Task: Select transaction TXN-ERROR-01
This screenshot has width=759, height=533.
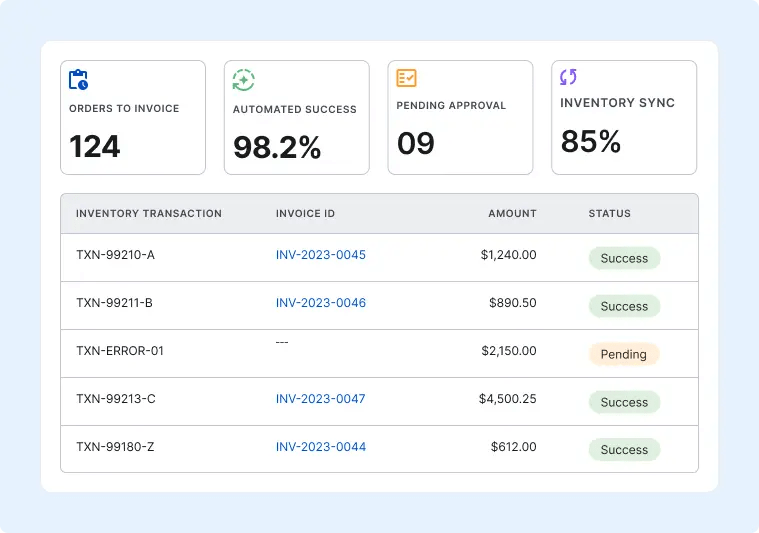Action: [120, 350]
